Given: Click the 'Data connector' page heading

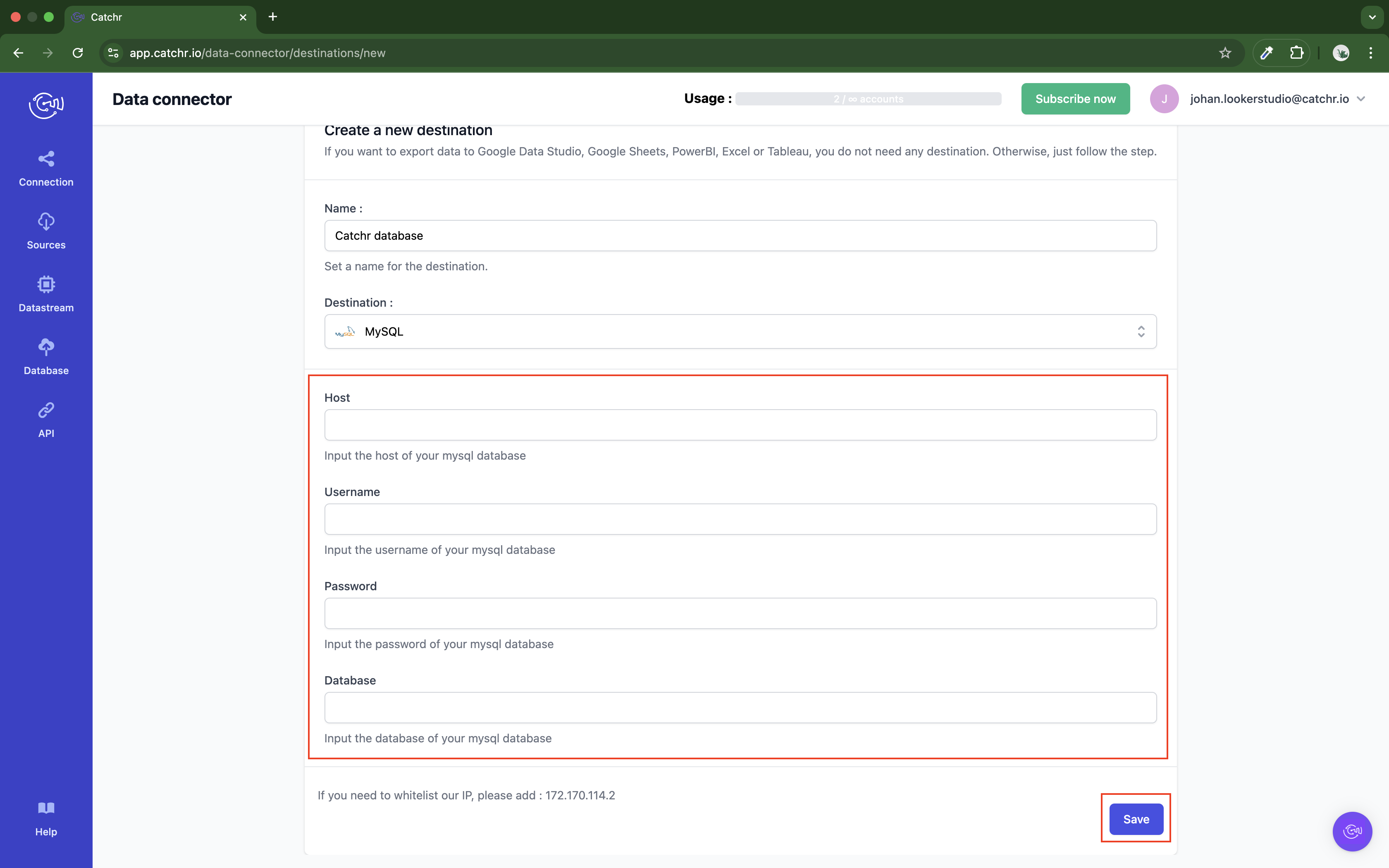Looking at the screenshot, I should pos(172,99).
